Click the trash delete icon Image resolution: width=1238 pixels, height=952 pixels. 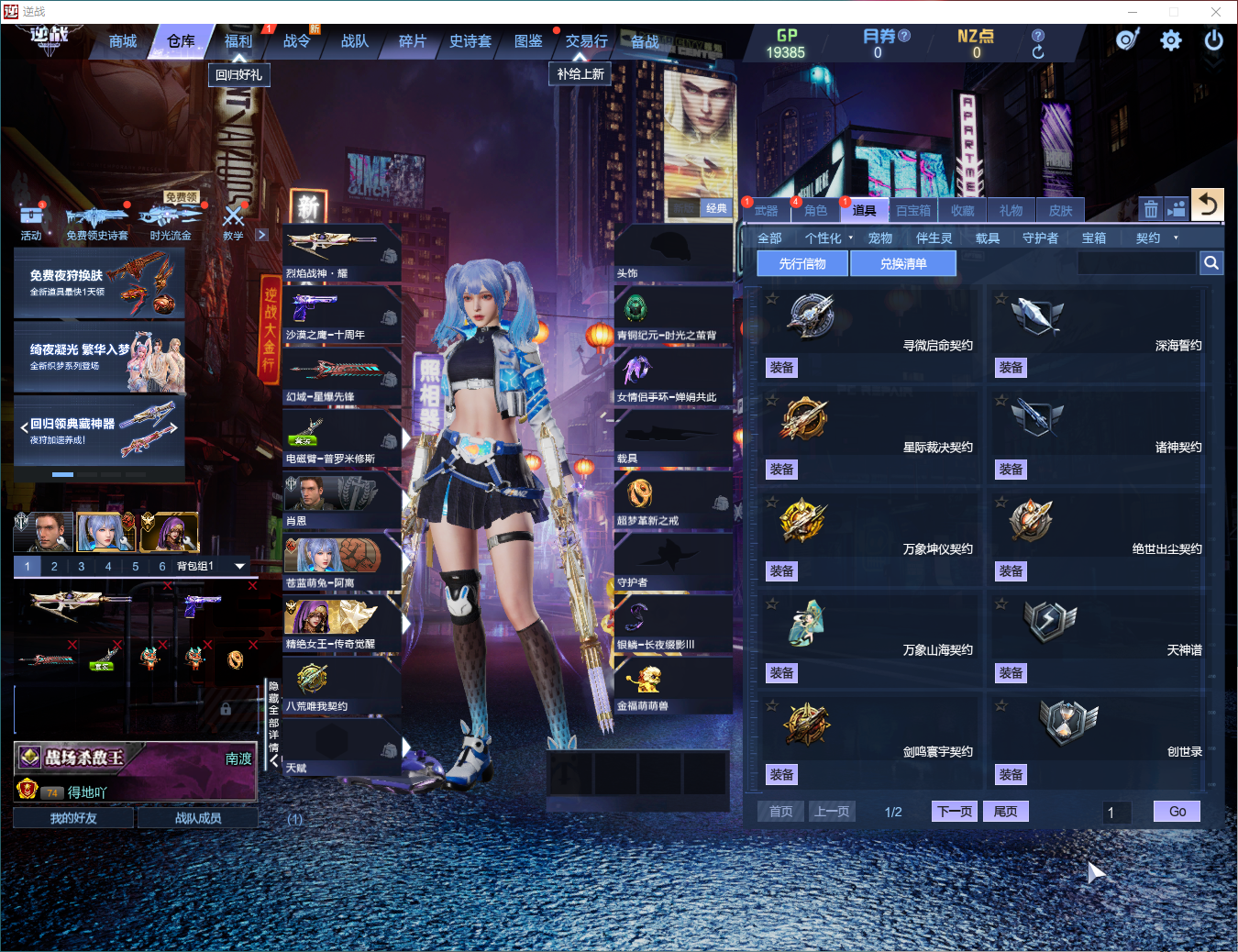pos(1151,210)
